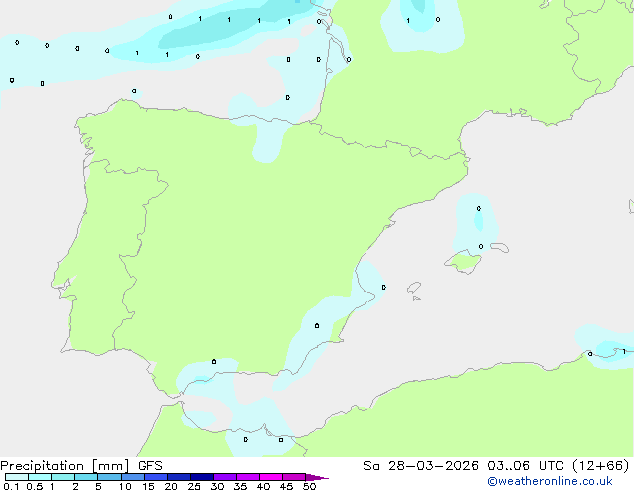Click the 2 mm legend color swatch

tap(86, 477)
